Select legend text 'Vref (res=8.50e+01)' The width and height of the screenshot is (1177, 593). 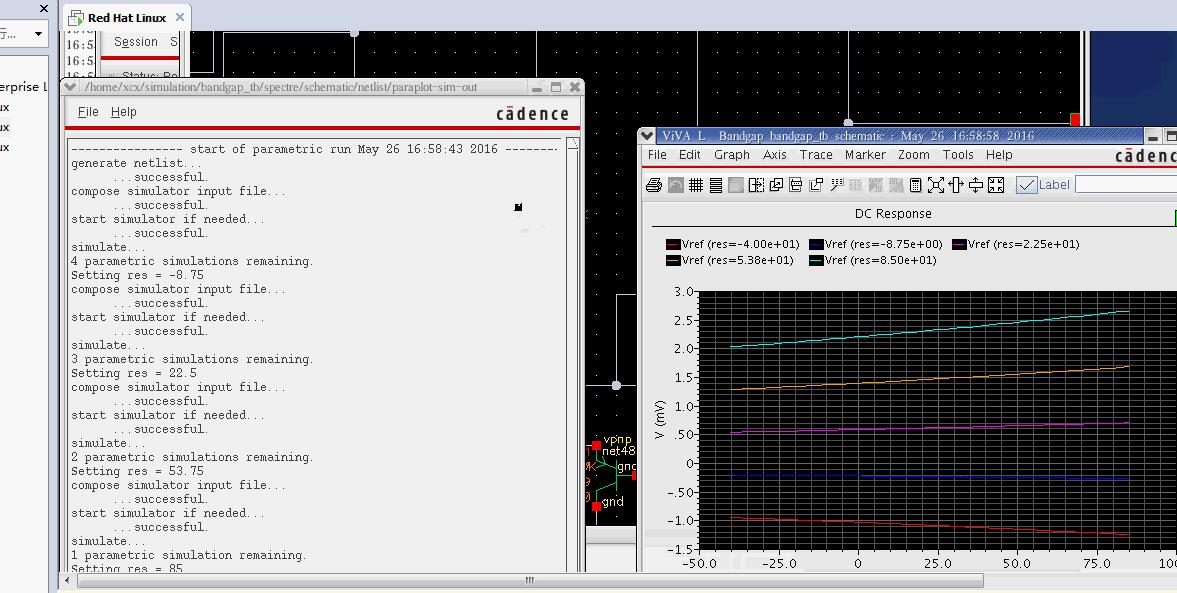pyautogui.click(x=880, y=260)
